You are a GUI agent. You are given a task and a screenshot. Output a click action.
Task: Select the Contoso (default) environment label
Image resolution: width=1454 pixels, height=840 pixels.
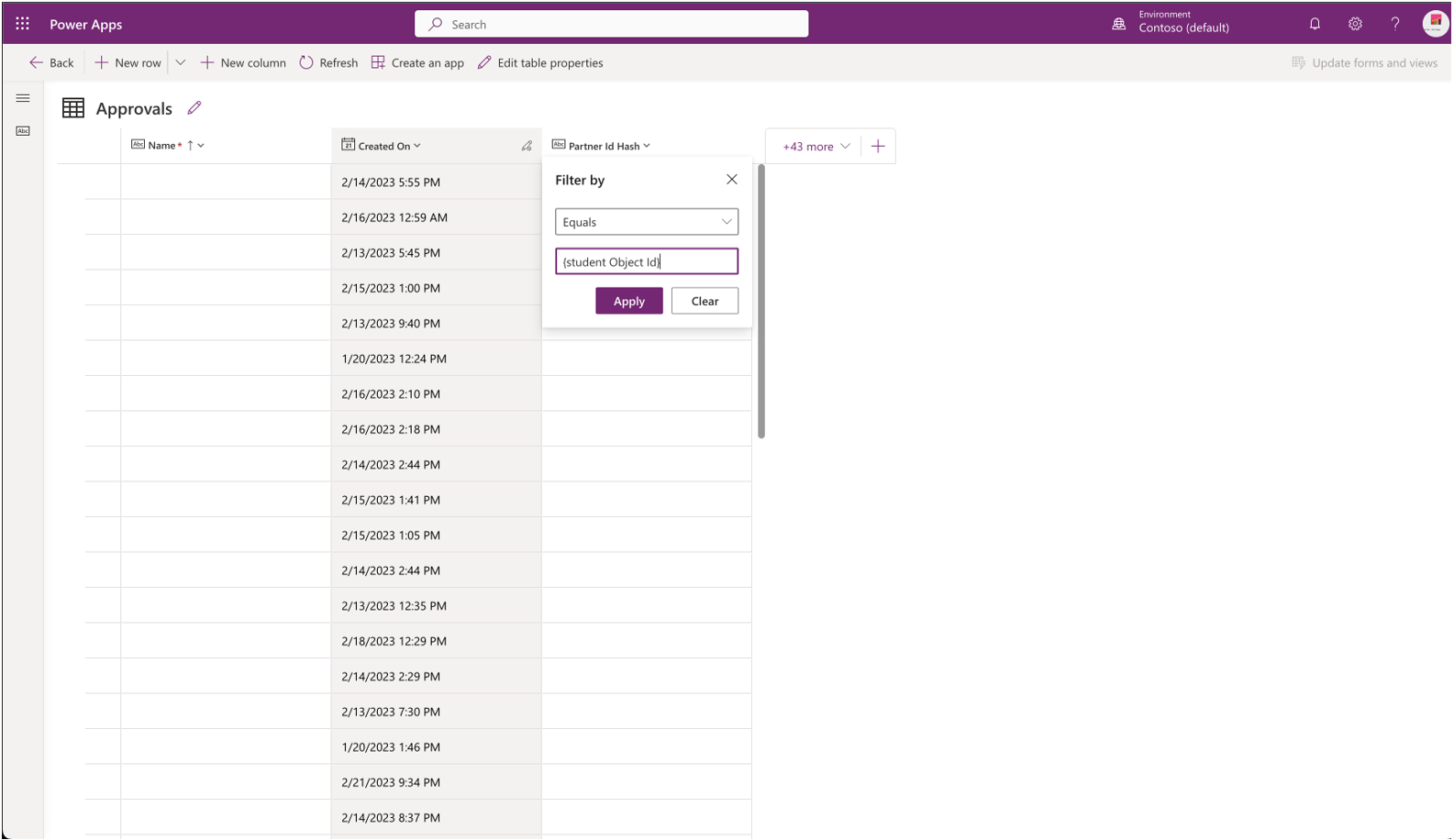1183,28
